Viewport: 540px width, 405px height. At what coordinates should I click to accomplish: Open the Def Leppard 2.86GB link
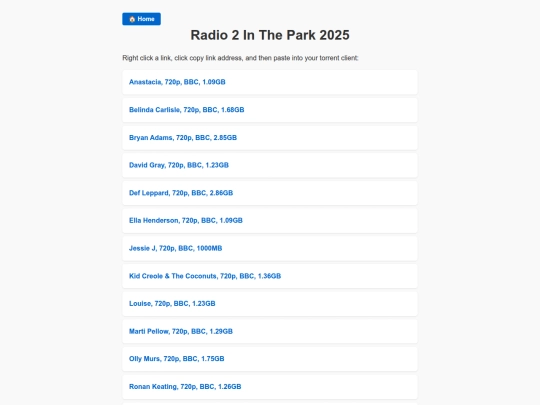pos(181,193)
